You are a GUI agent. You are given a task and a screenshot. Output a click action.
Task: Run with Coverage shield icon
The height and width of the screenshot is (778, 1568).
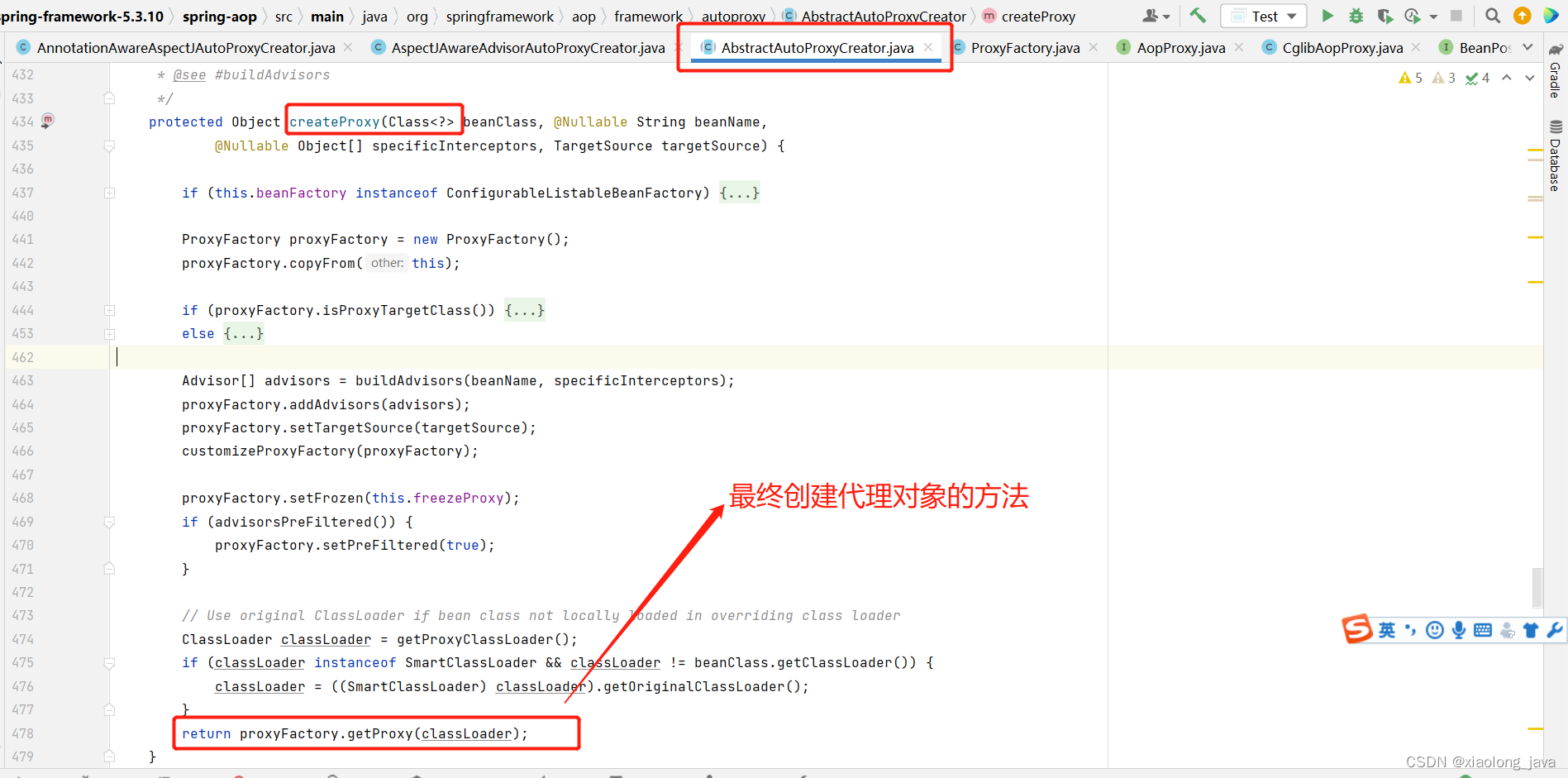click(1385, 16)
